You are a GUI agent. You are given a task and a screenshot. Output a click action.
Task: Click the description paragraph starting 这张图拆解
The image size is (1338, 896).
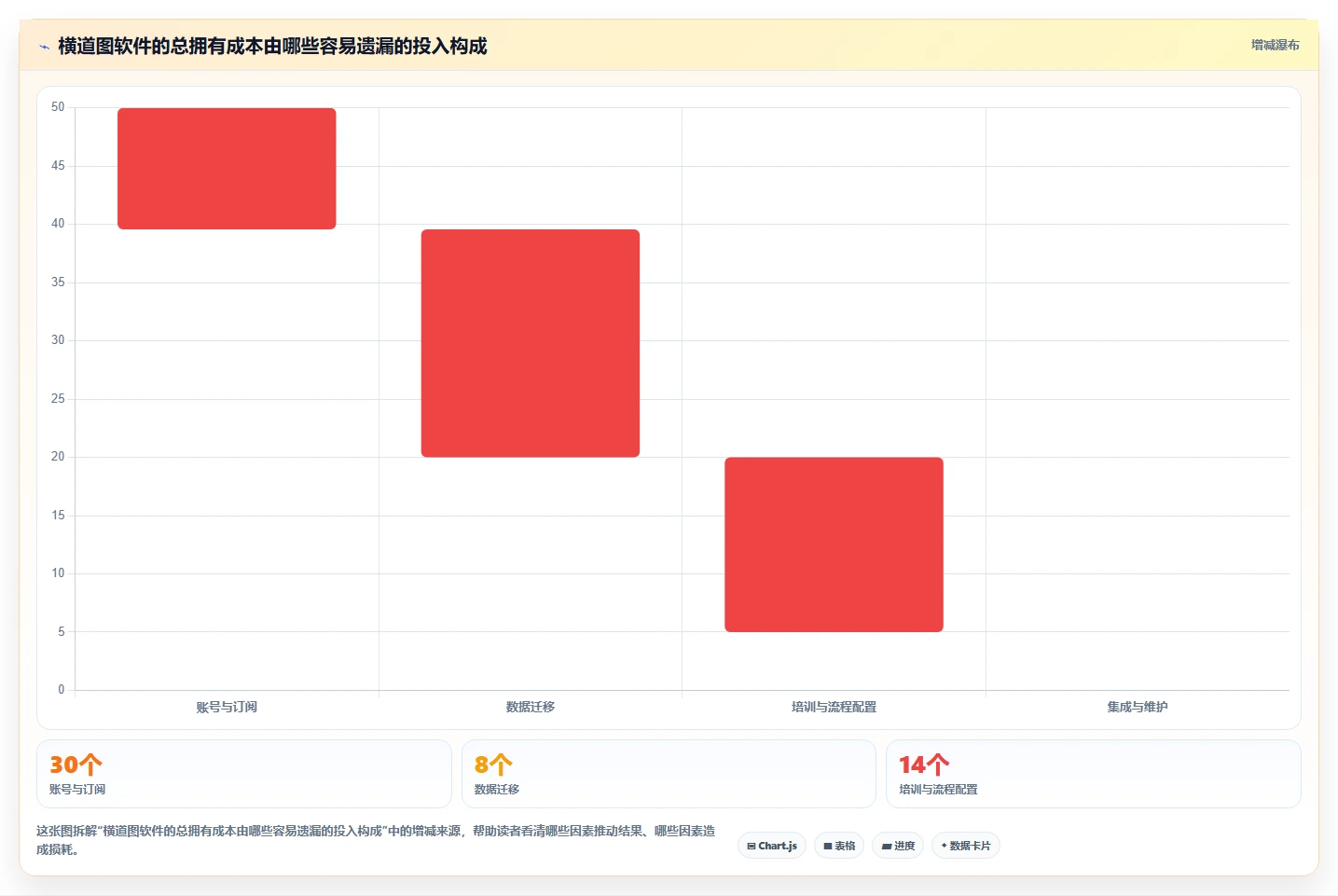click(376, 840)
